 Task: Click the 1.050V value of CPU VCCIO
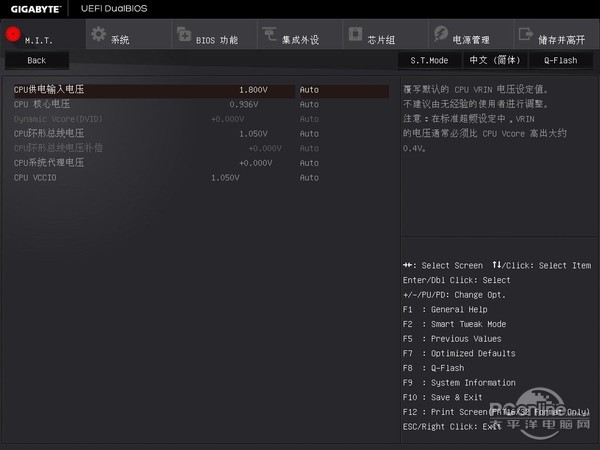225,178
